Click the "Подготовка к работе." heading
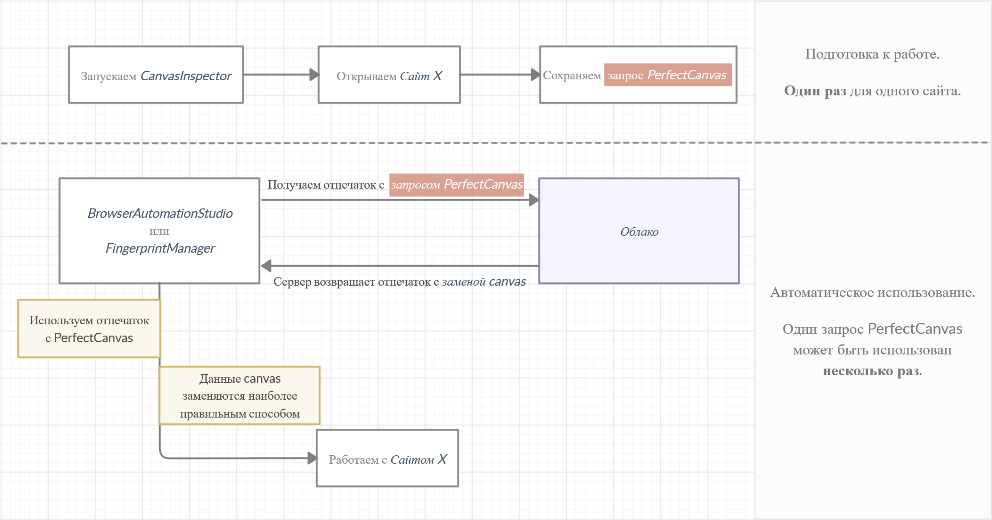The height and width of the screenshot is (520, 992). point(872,54)
